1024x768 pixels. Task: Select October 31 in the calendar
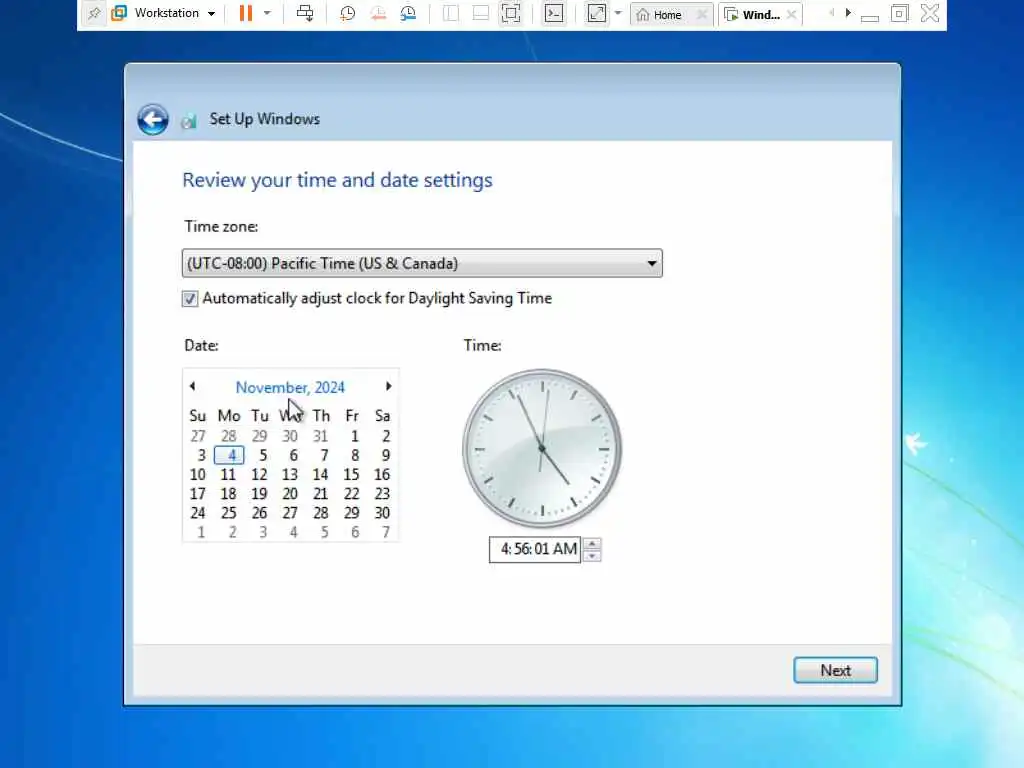[x=320, y=436]
